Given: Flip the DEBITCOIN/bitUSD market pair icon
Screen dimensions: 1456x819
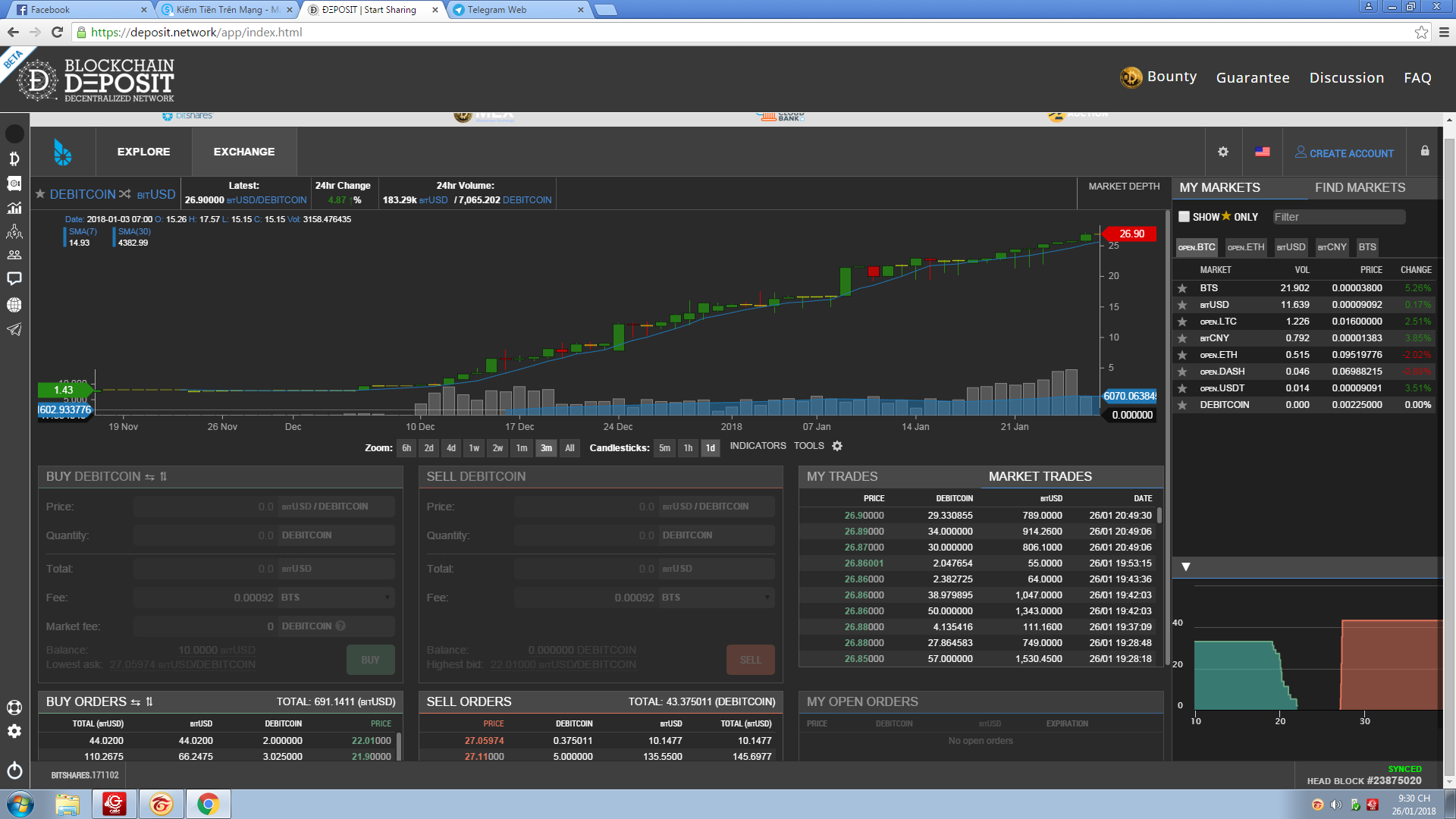Looking at the screenshot, I should [125, 194].
